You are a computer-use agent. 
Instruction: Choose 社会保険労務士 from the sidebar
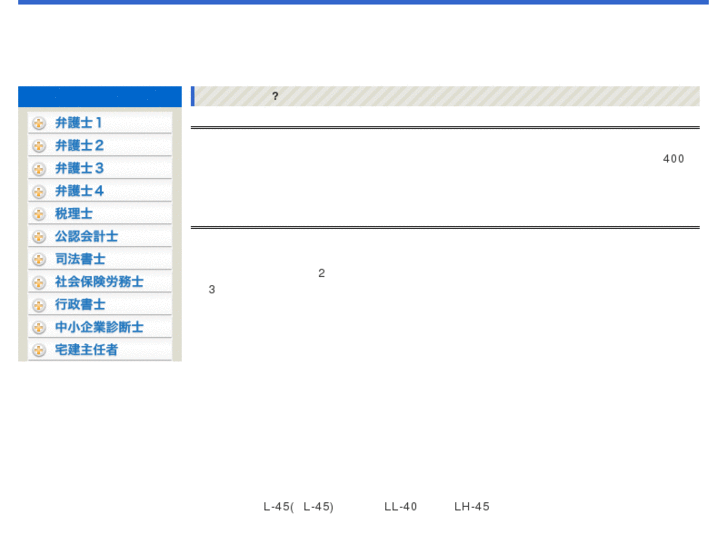100,282
